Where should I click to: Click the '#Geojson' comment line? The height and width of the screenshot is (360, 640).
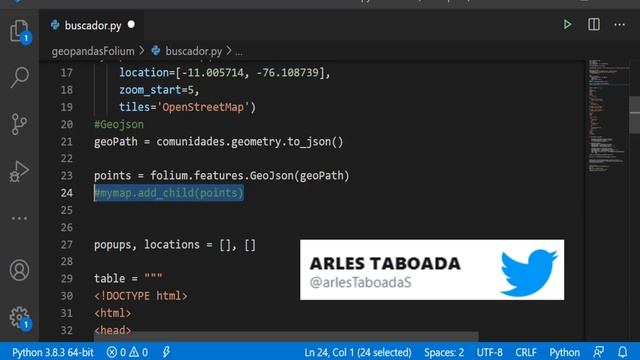(119, 124)
